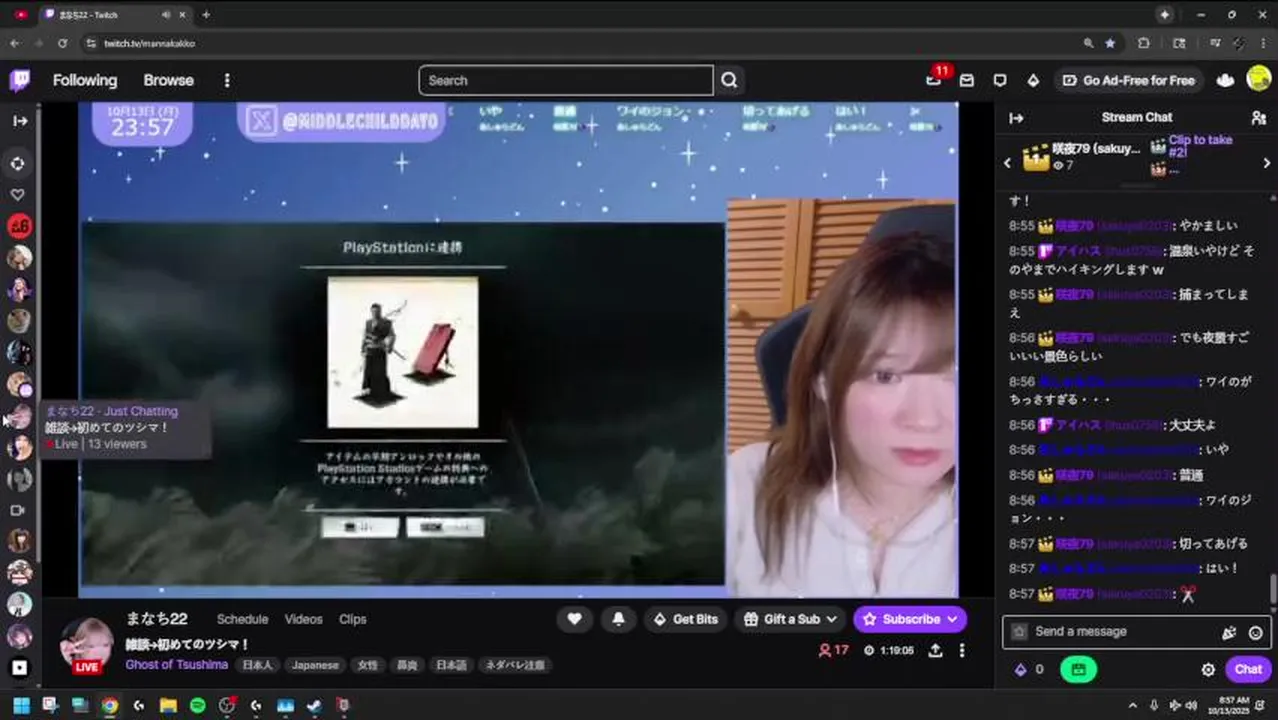
Task: Open the channel Clips tab
Action: pyautogui.click(x=352, y=619)
